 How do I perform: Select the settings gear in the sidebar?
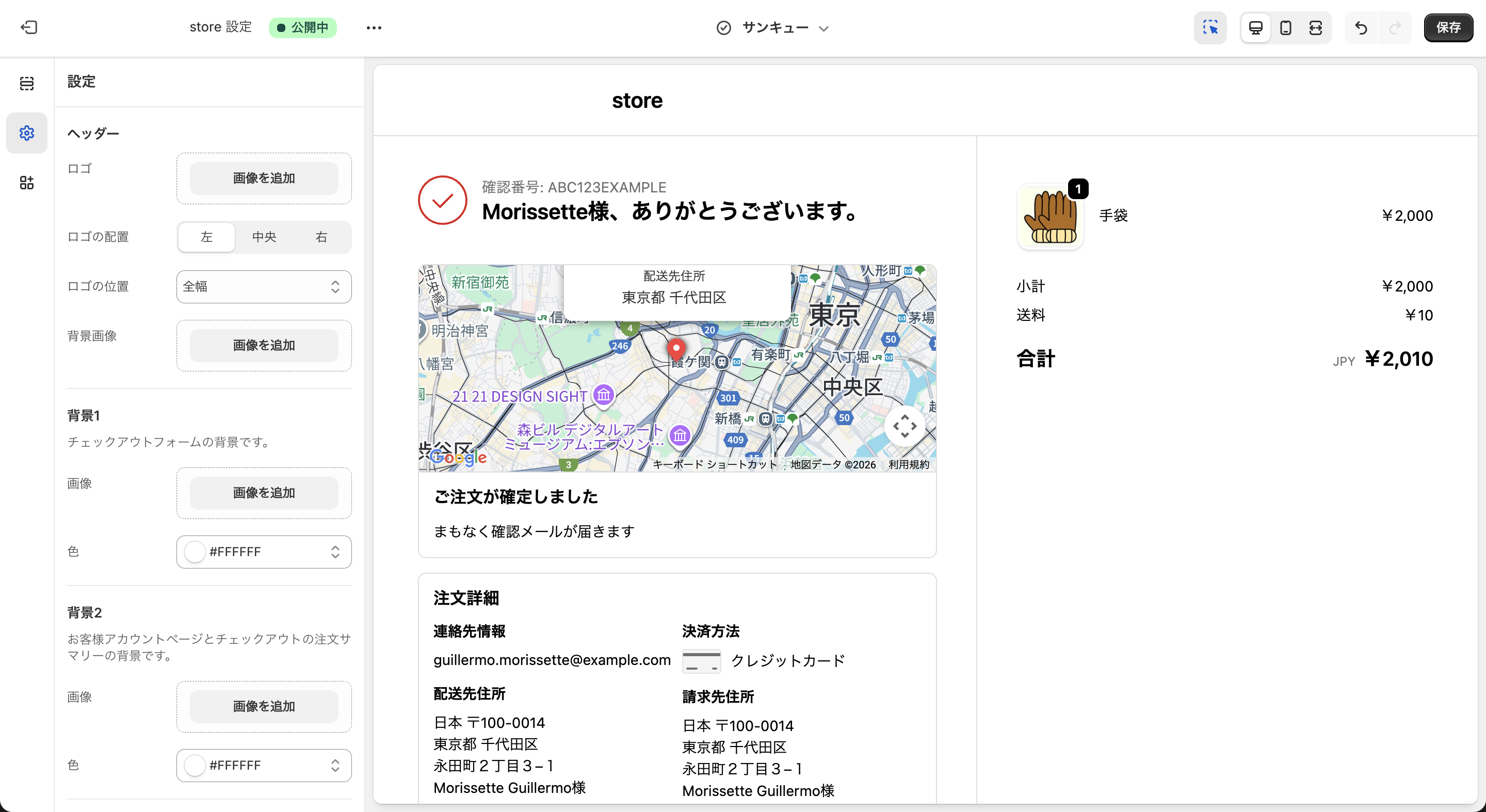point(26,133)
